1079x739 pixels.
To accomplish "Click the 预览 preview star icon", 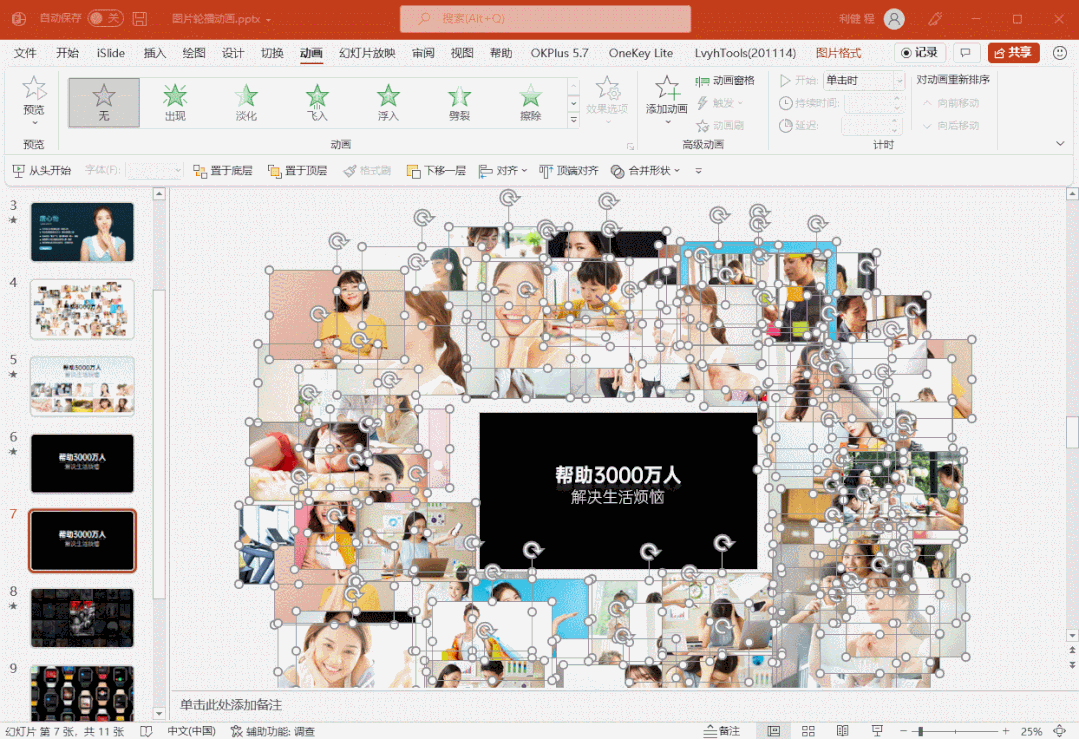I will pyautogui.click(x=34, y=88).
